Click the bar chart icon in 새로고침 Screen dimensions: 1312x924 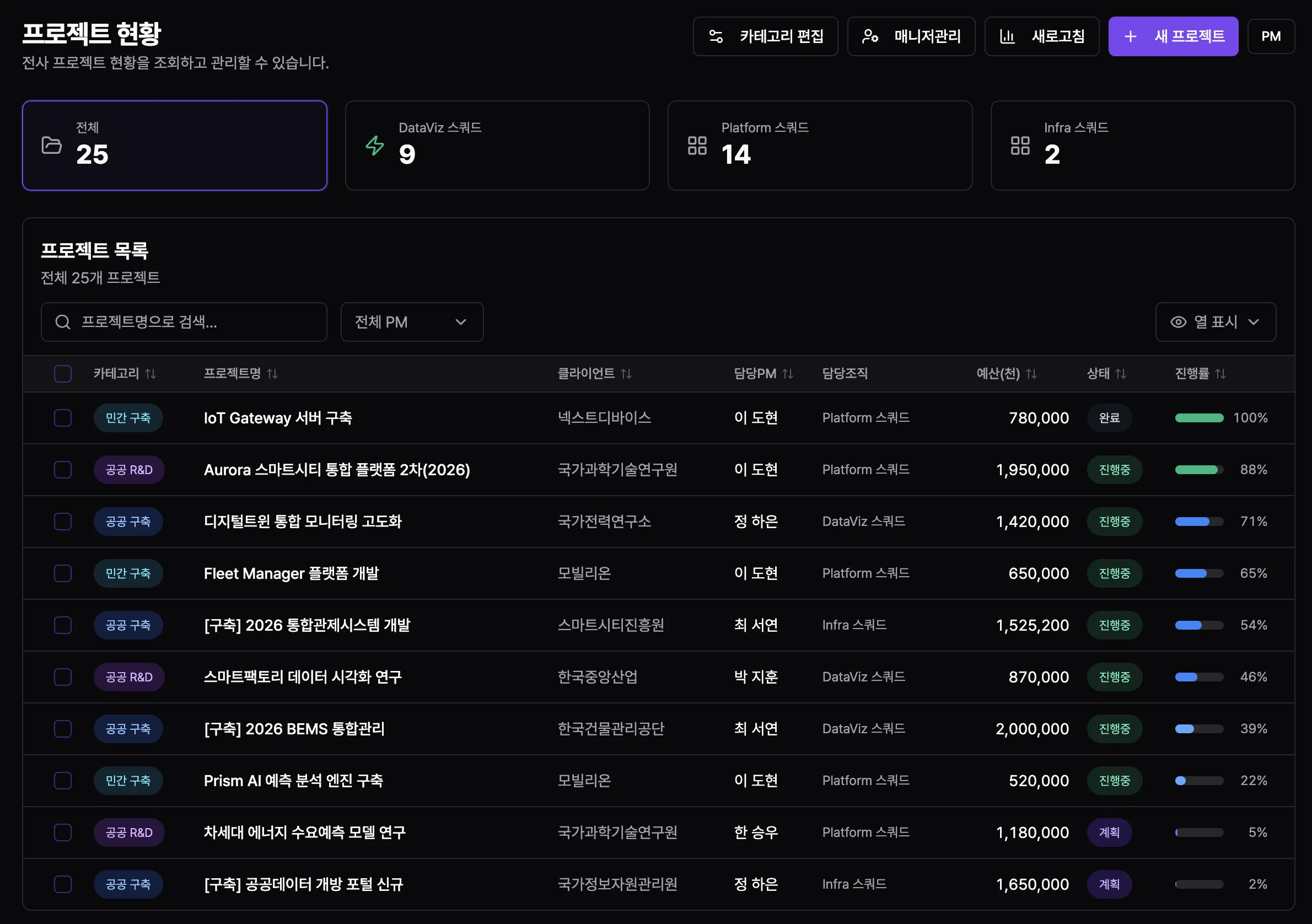pyautogui.click(x=1008, y=36)
